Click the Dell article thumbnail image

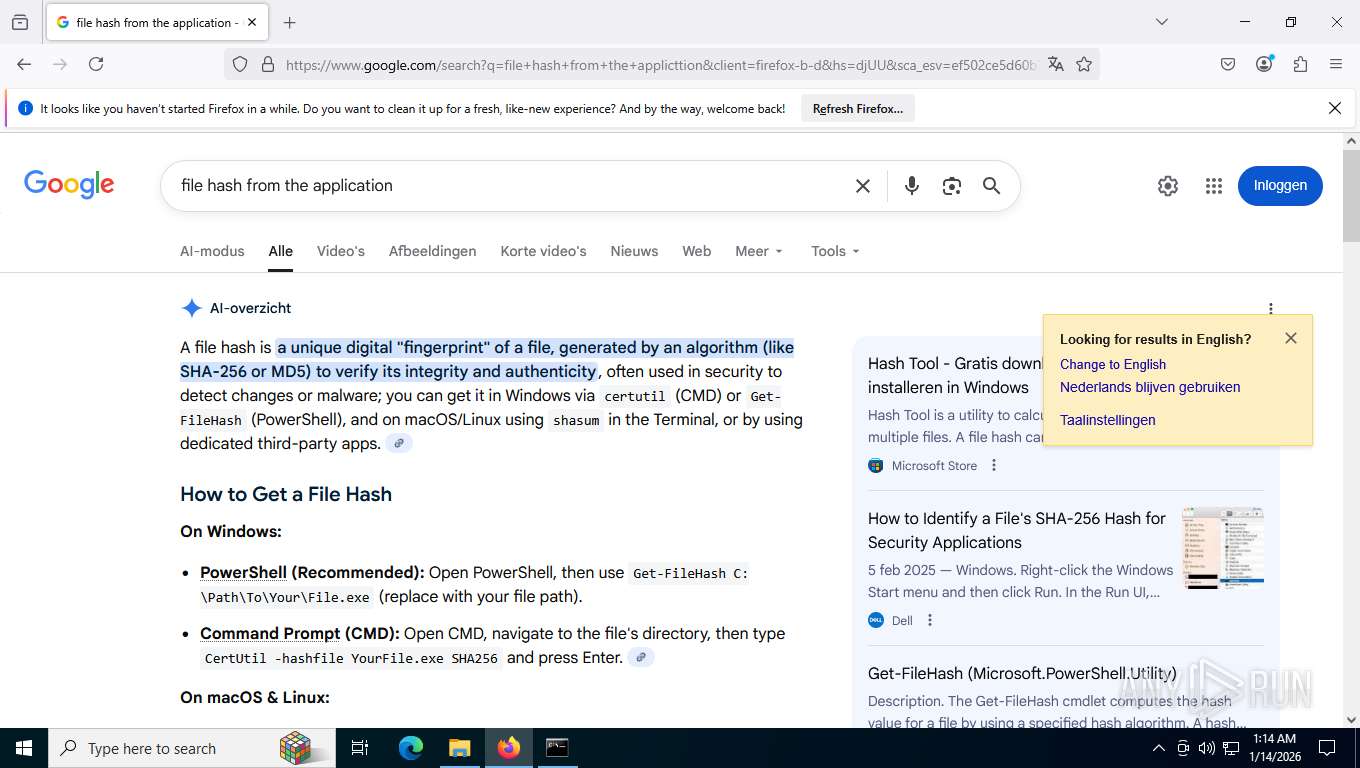1223,547
